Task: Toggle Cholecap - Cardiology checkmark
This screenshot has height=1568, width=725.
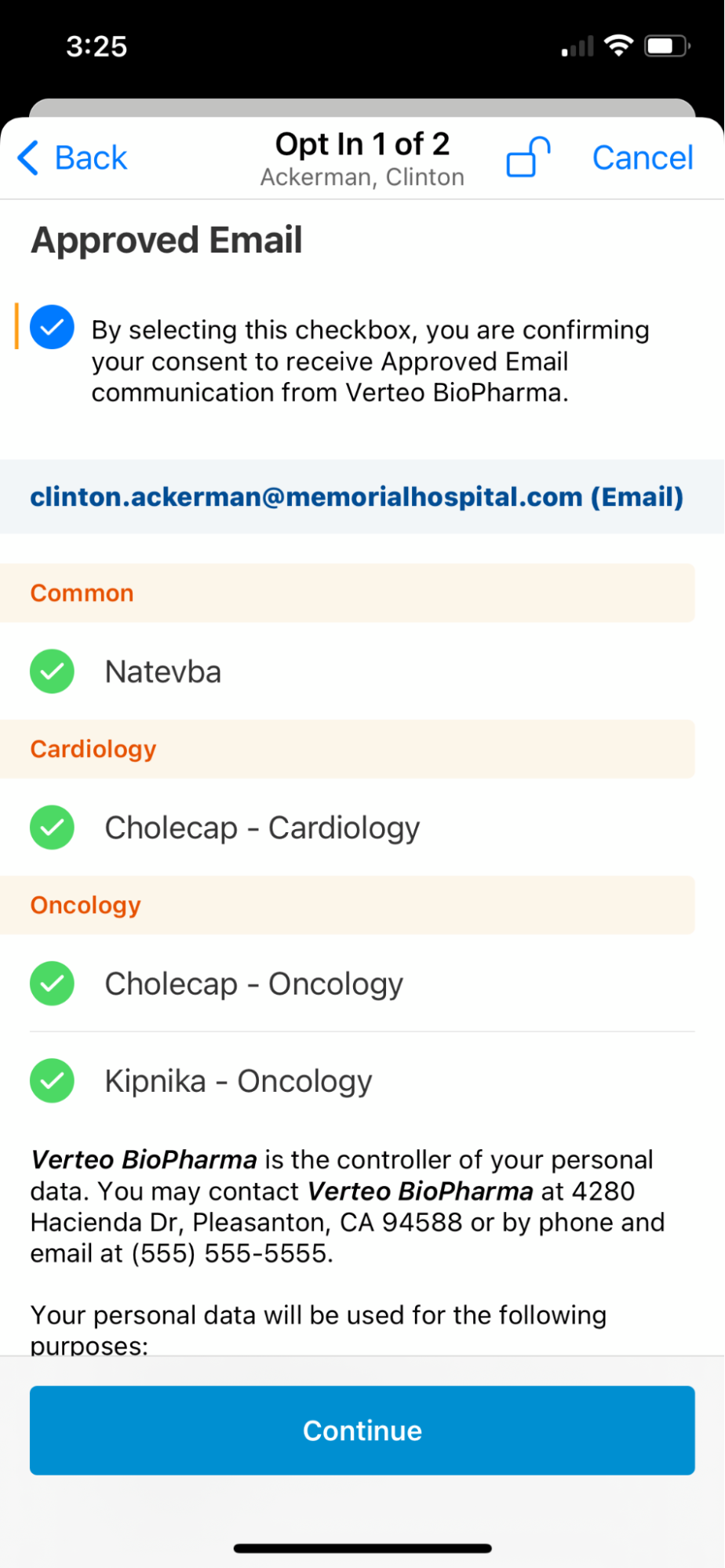Action: tap(53, 828)
